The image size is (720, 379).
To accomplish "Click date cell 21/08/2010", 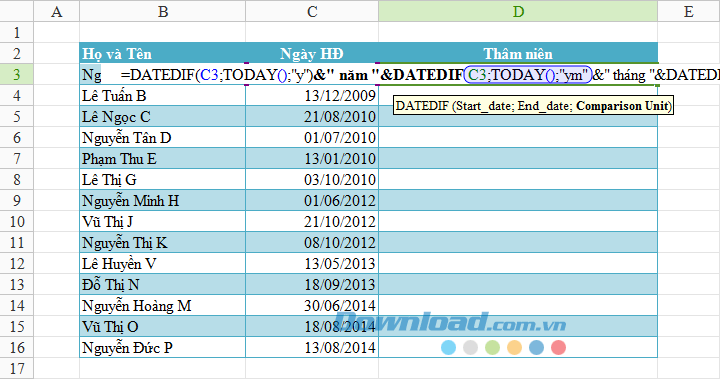I will 312,117.
